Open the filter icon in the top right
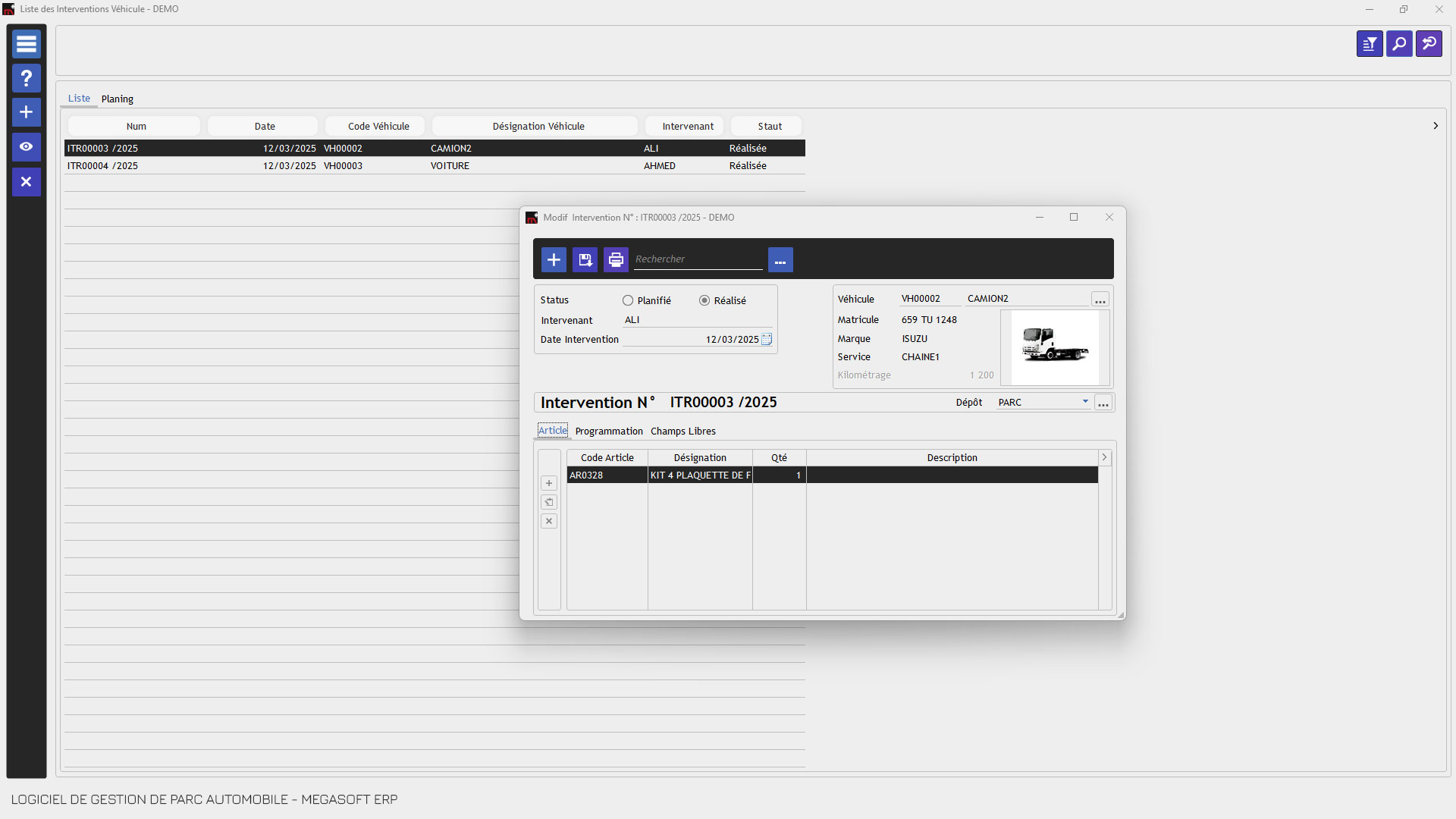1456x819 pixels. click(x=1370, y=43)
